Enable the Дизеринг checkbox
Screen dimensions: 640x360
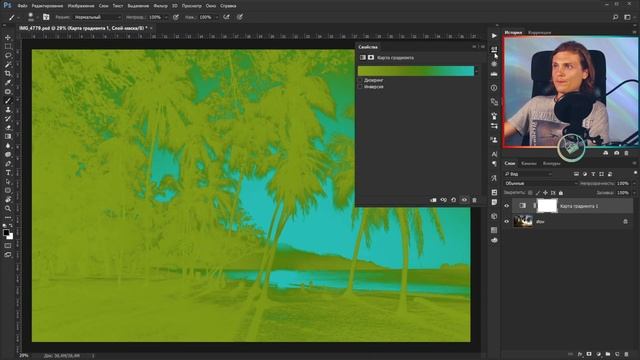pos(360,80)
